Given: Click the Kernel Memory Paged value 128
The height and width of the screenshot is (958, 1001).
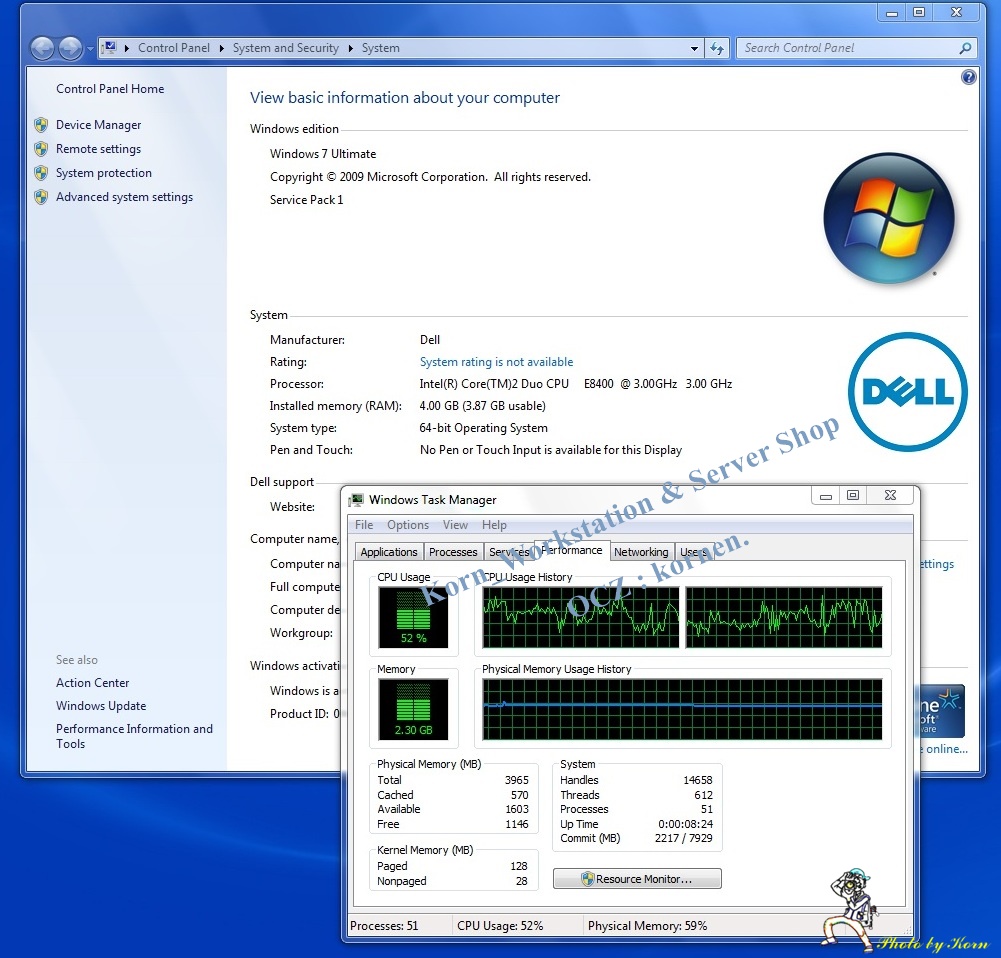Looking at the screenshot, I should click(518, 866).
